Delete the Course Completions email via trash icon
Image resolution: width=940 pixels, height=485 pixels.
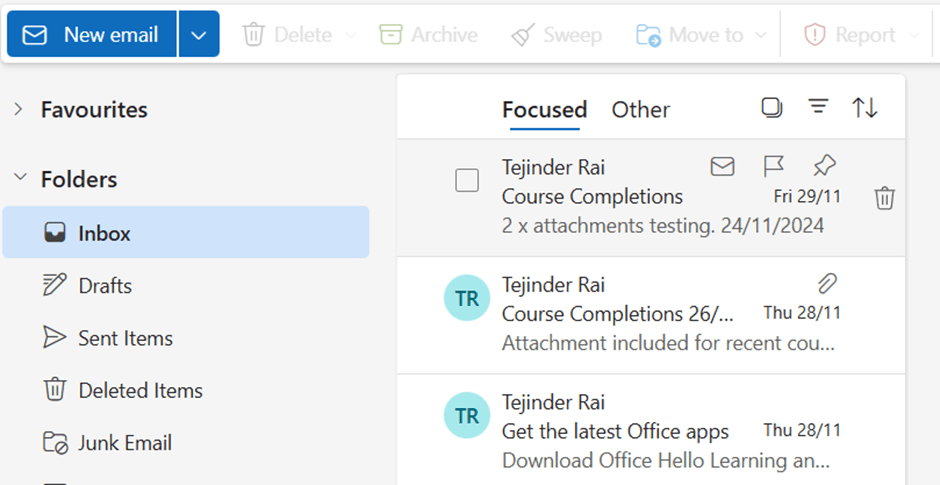[884, 198]
